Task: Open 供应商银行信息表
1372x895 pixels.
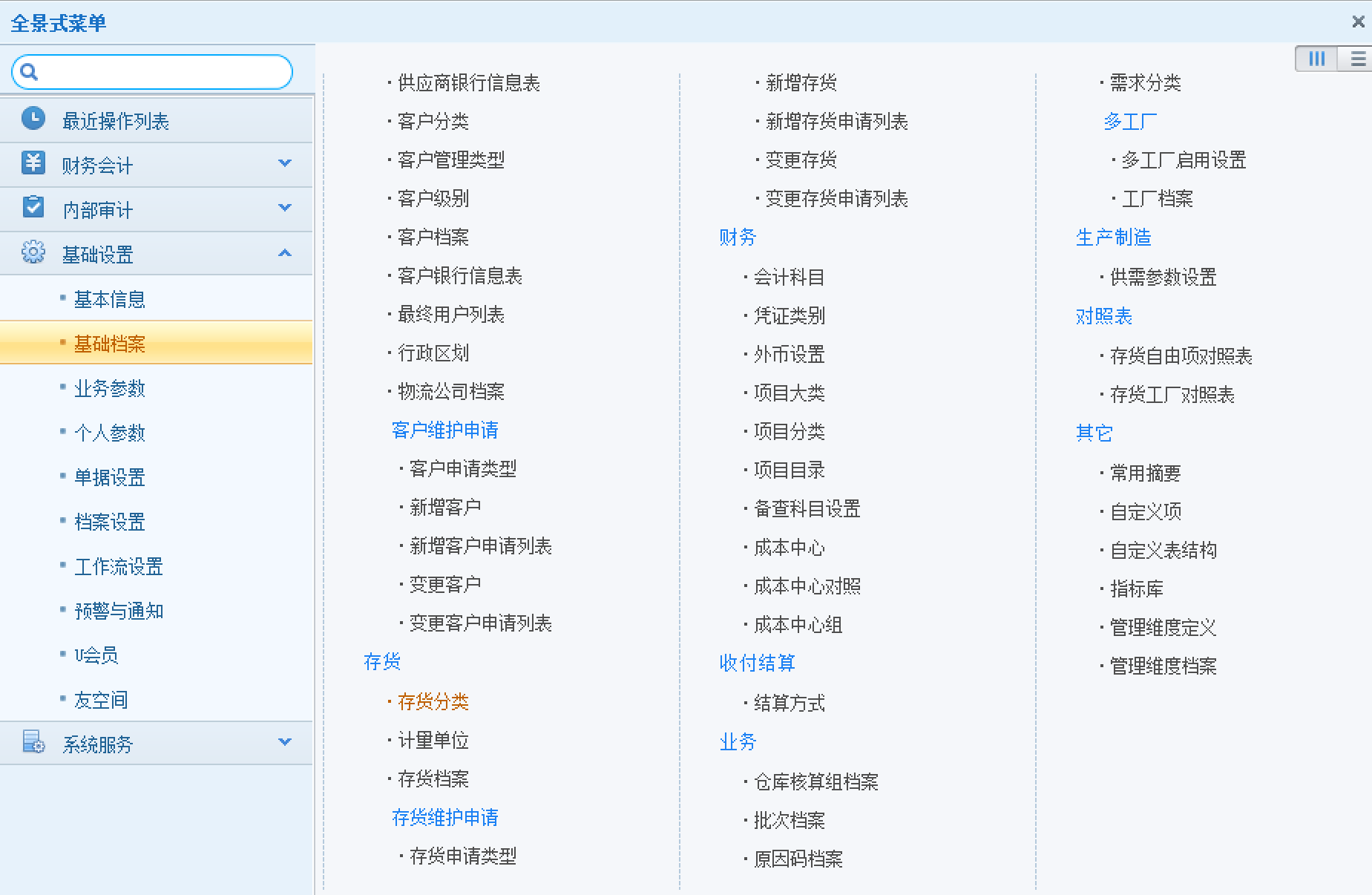Action: point(469,82)
